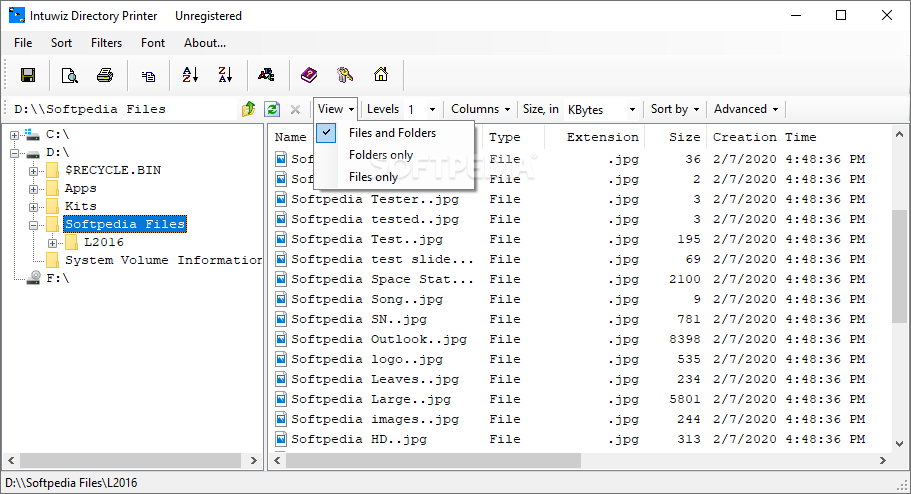The width and height of the screenshot is (911, 494).
Task: Open the KBytes size unit dropdown
Action: click(x=632, y=109)
